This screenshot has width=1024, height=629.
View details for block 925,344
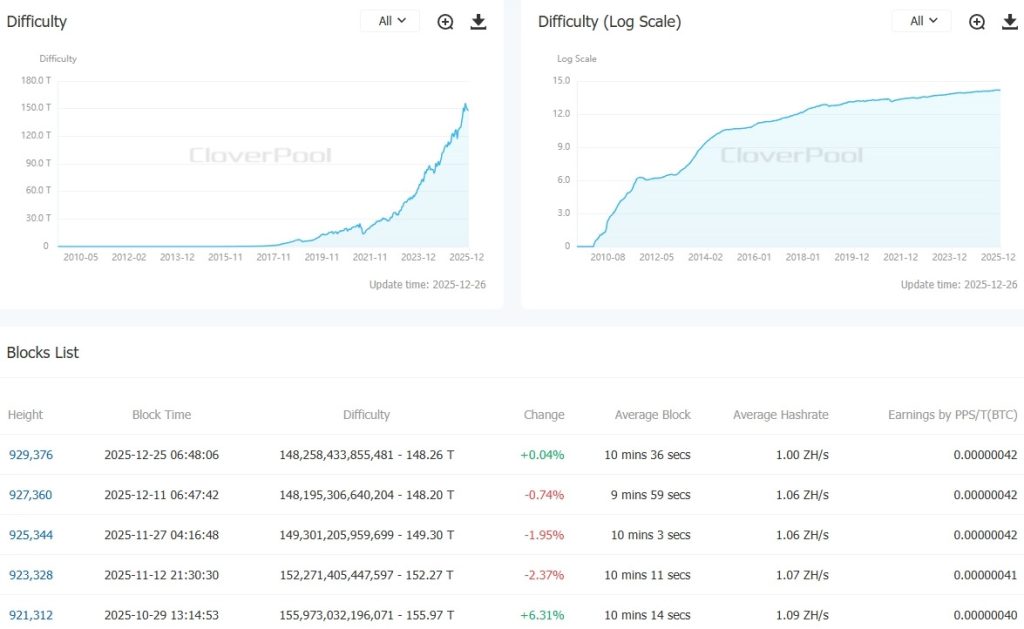[x=31, y=535]
